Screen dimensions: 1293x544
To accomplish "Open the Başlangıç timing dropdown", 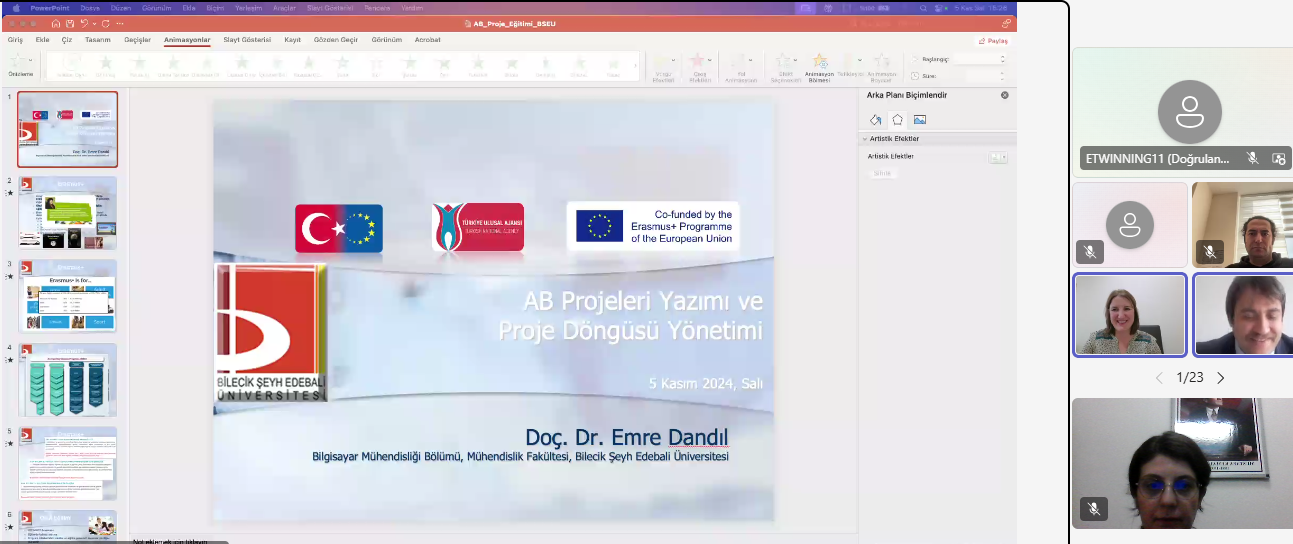I will (979, 59).
